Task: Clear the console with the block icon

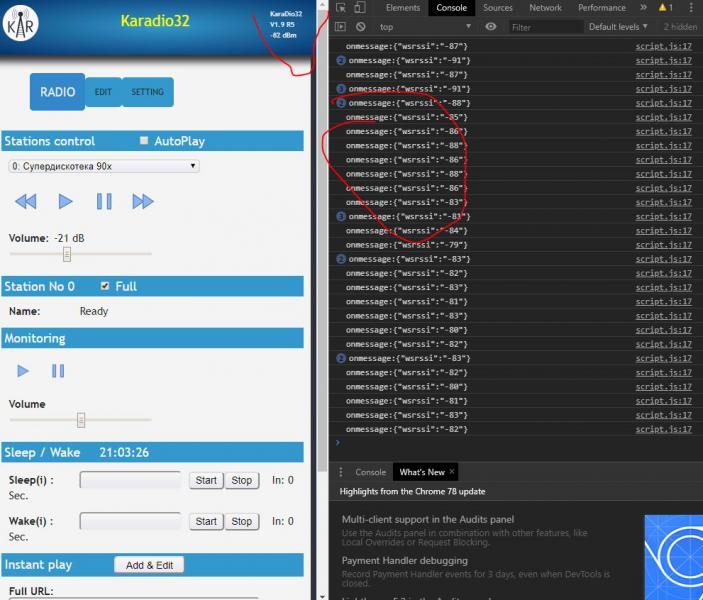Action: [360, 27]
